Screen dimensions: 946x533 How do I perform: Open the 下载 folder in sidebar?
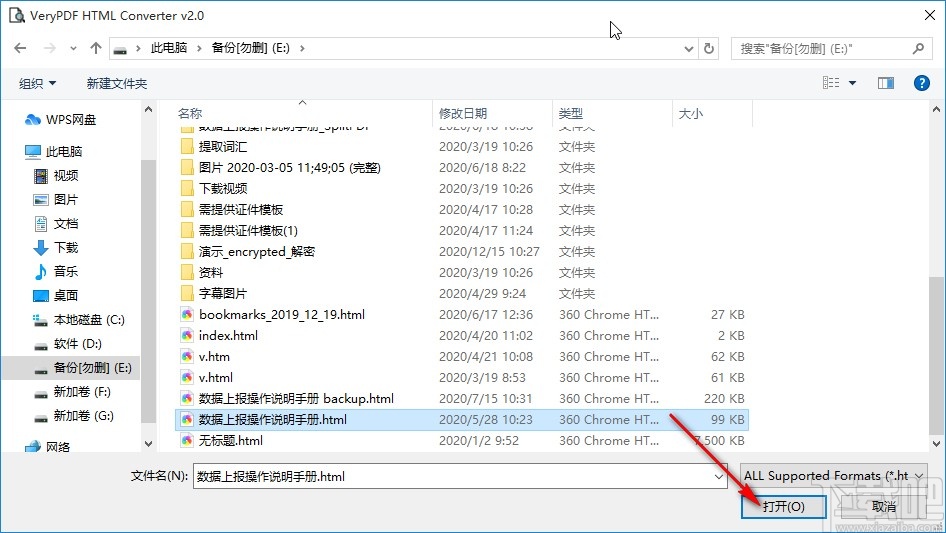pos(56,247)
